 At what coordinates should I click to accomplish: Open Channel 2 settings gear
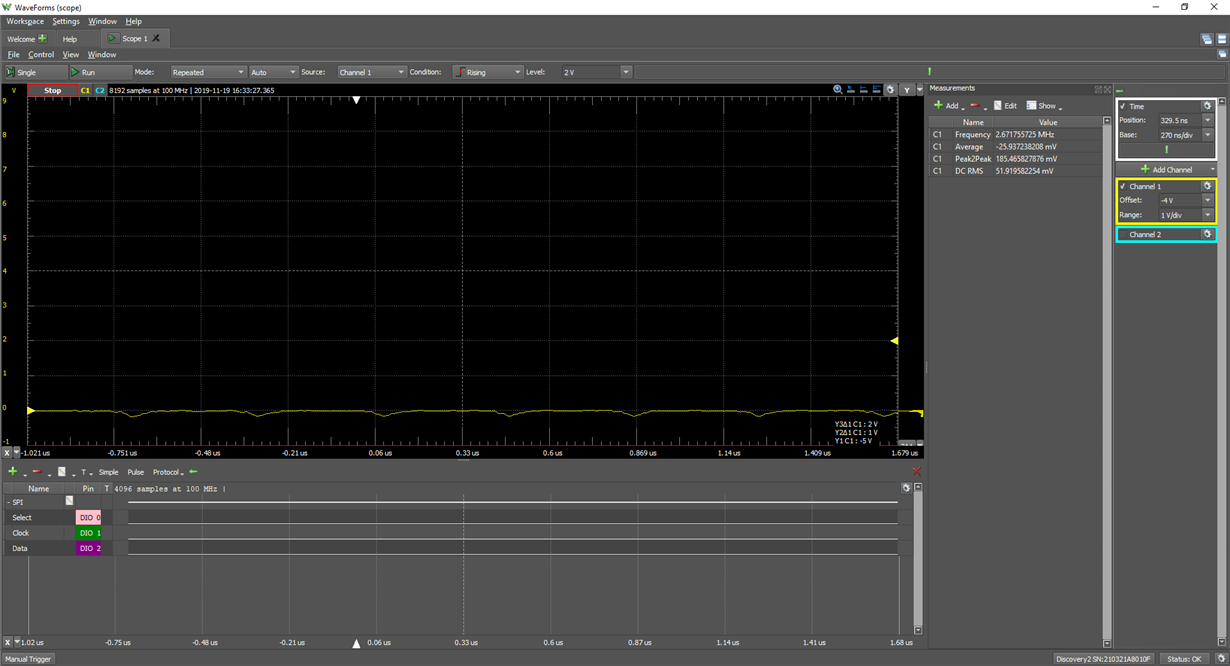tap(1207, 234)
